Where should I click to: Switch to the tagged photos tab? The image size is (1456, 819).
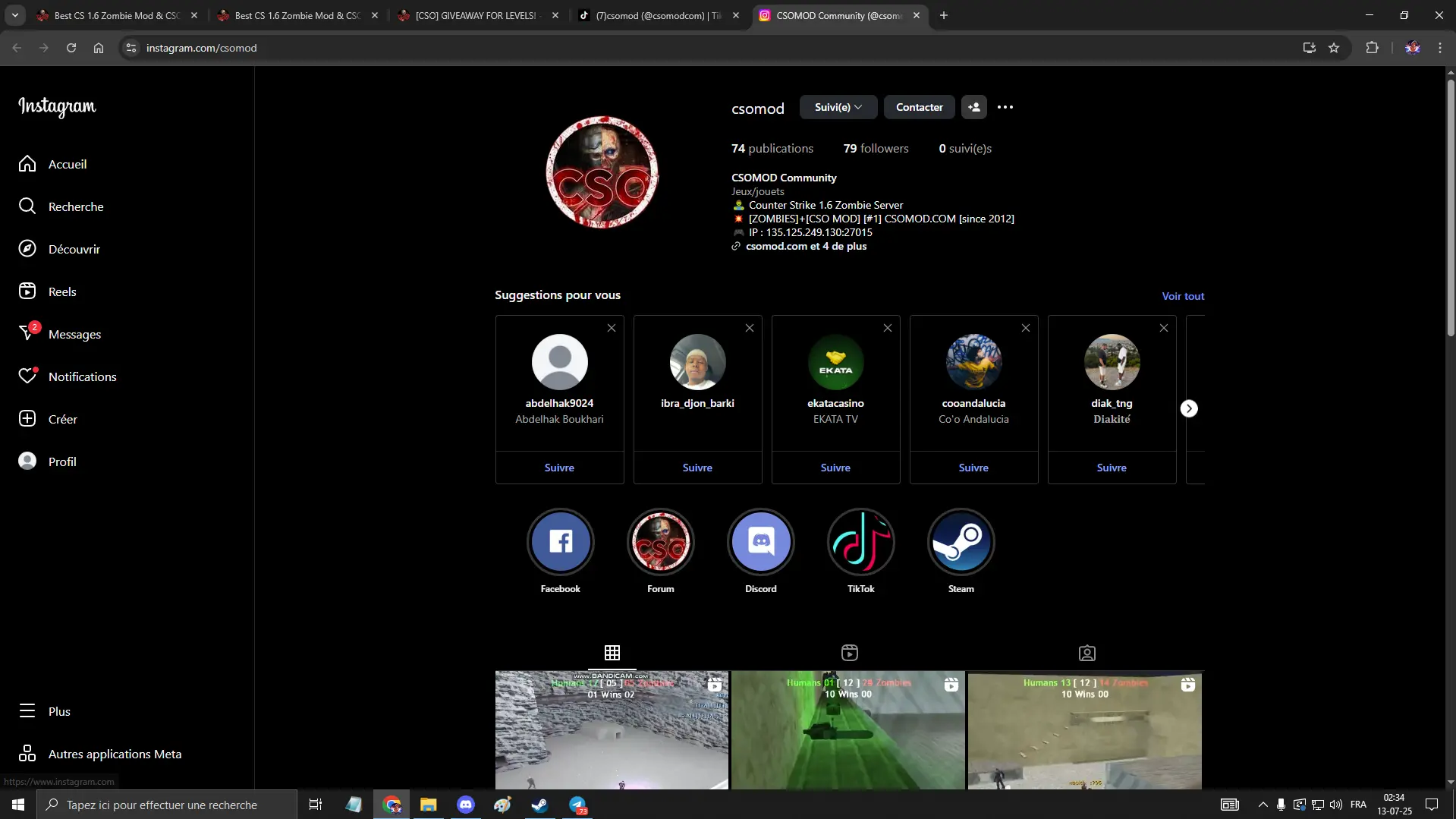pos(1086,653)
